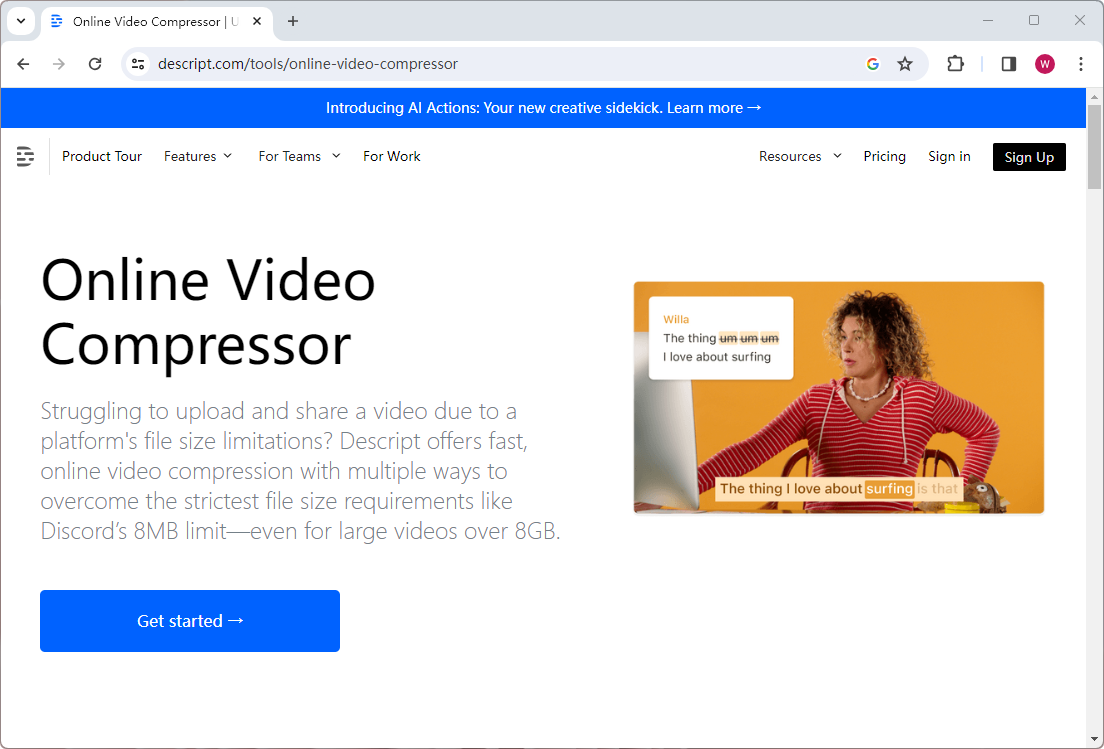Go to the Pricing page

coord(884,156)
